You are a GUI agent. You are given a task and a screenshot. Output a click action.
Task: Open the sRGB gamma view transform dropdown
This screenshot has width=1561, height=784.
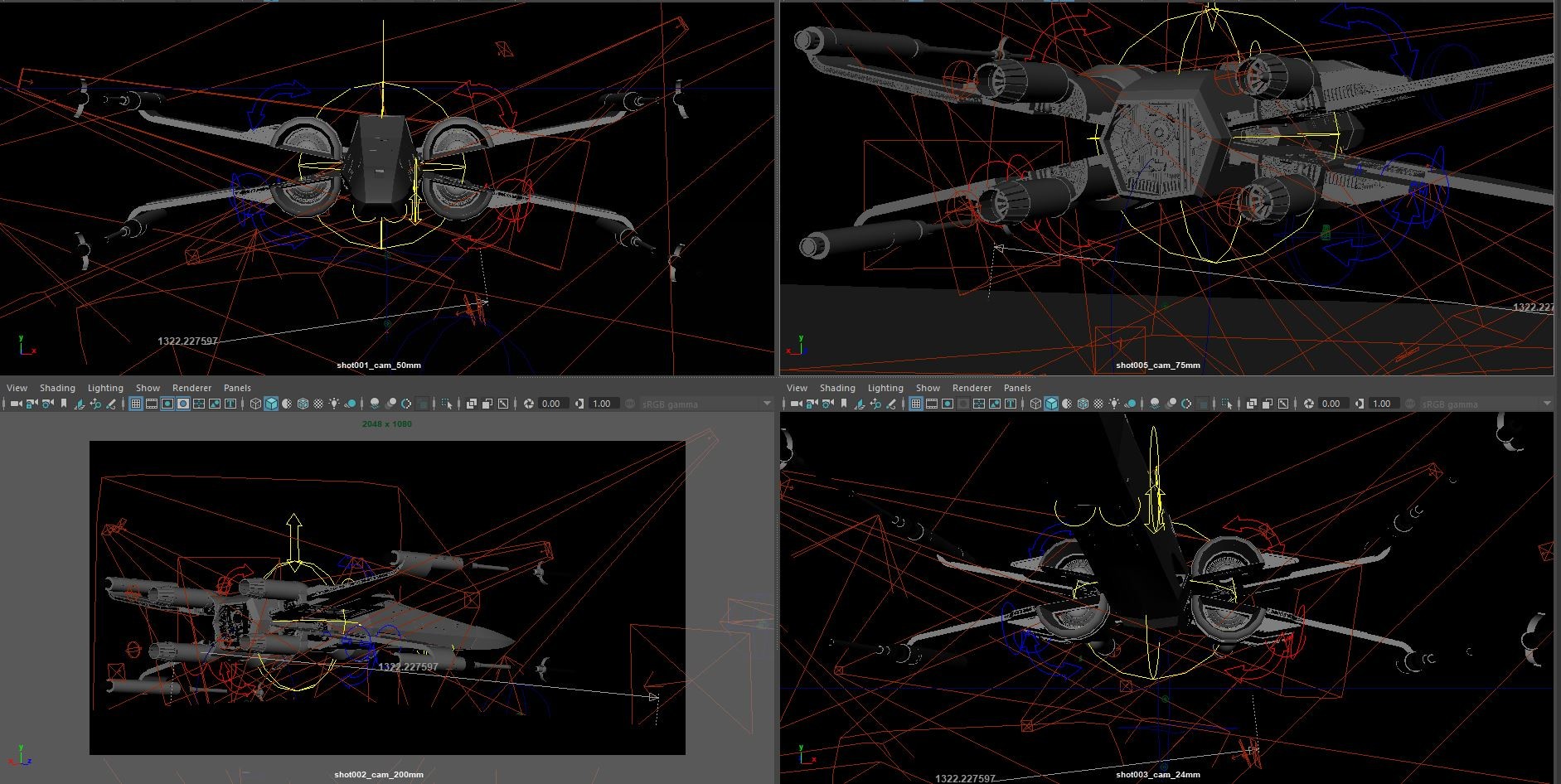pos(705,404)
